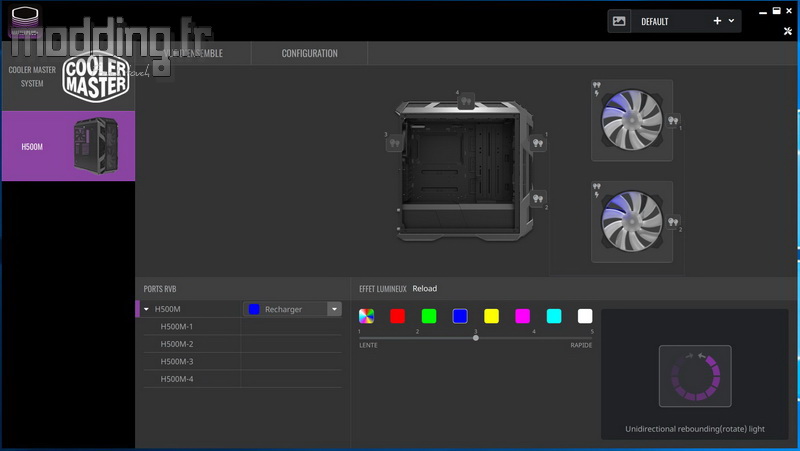
Task: Choose the blue color swatch
Action: tap(460, 316)
